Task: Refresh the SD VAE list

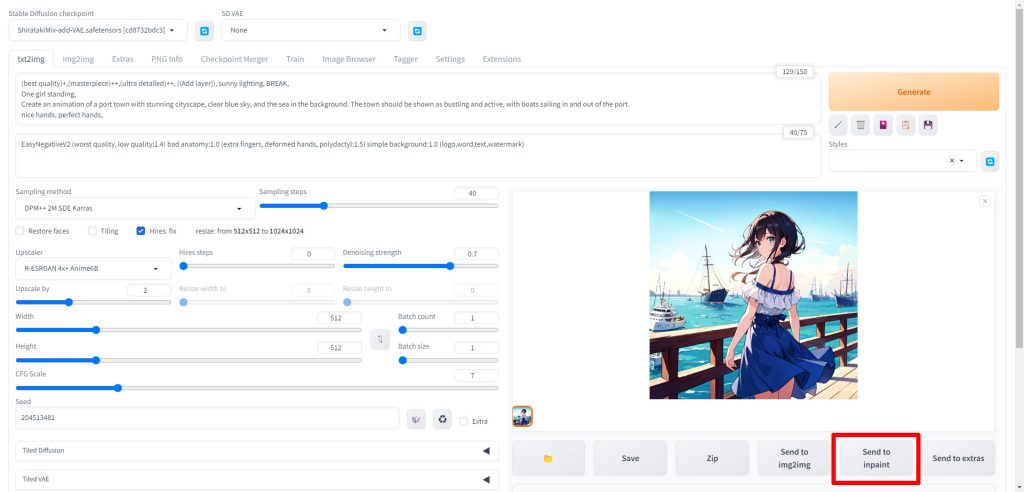Action: (x=417, y=31)
